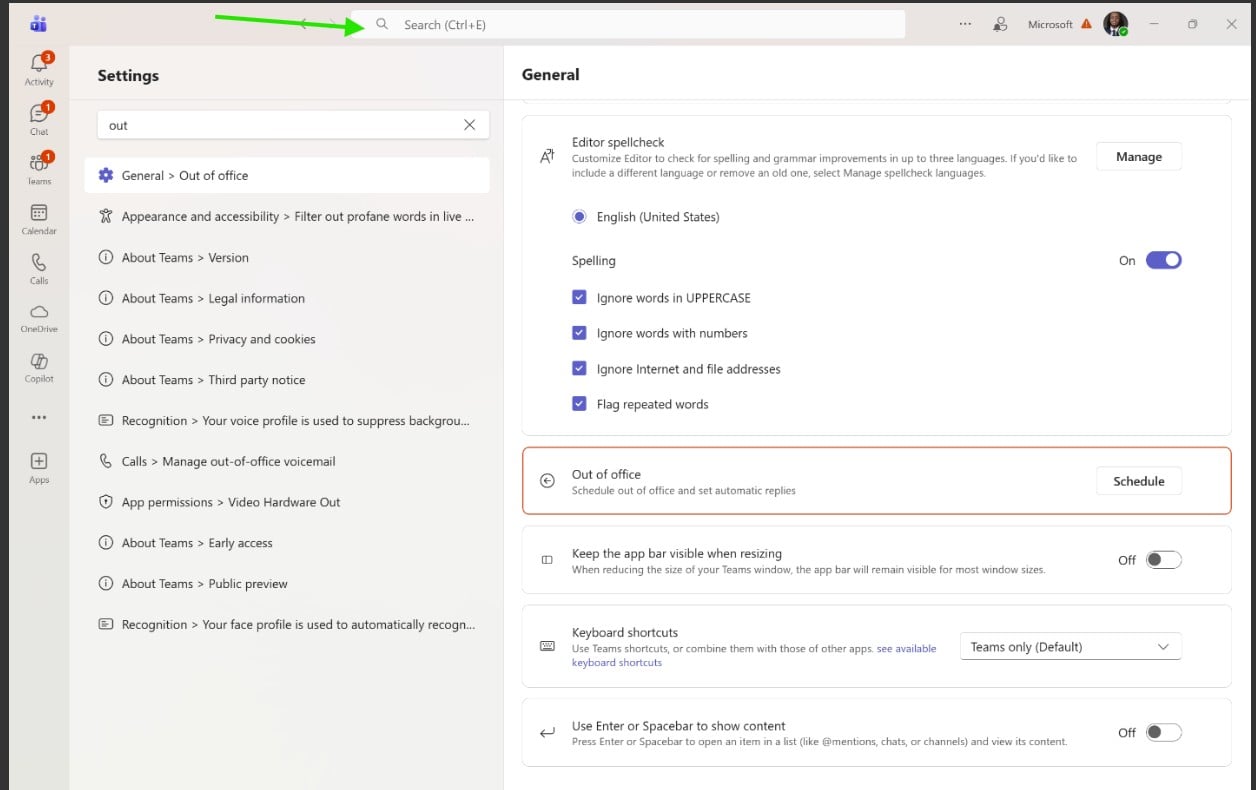Open Chat from the app bar
Screen dimensions: 1256x790
39,117
